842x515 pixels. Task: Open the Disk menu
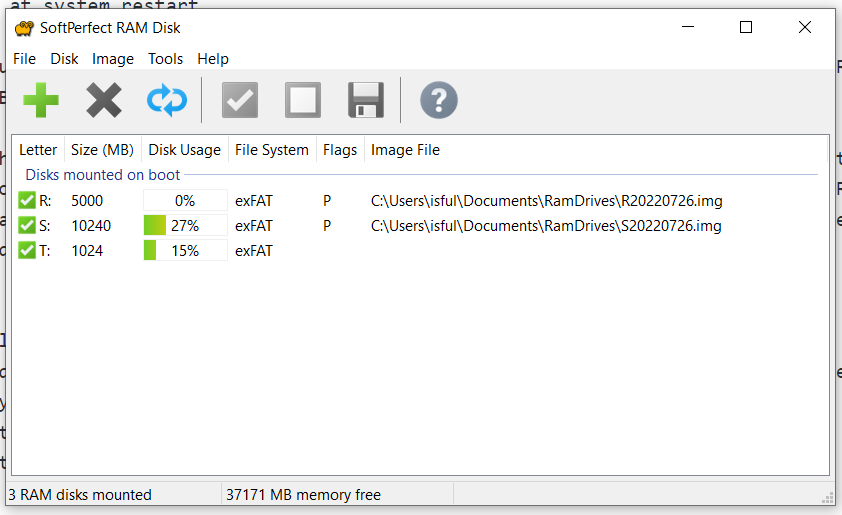64,59
